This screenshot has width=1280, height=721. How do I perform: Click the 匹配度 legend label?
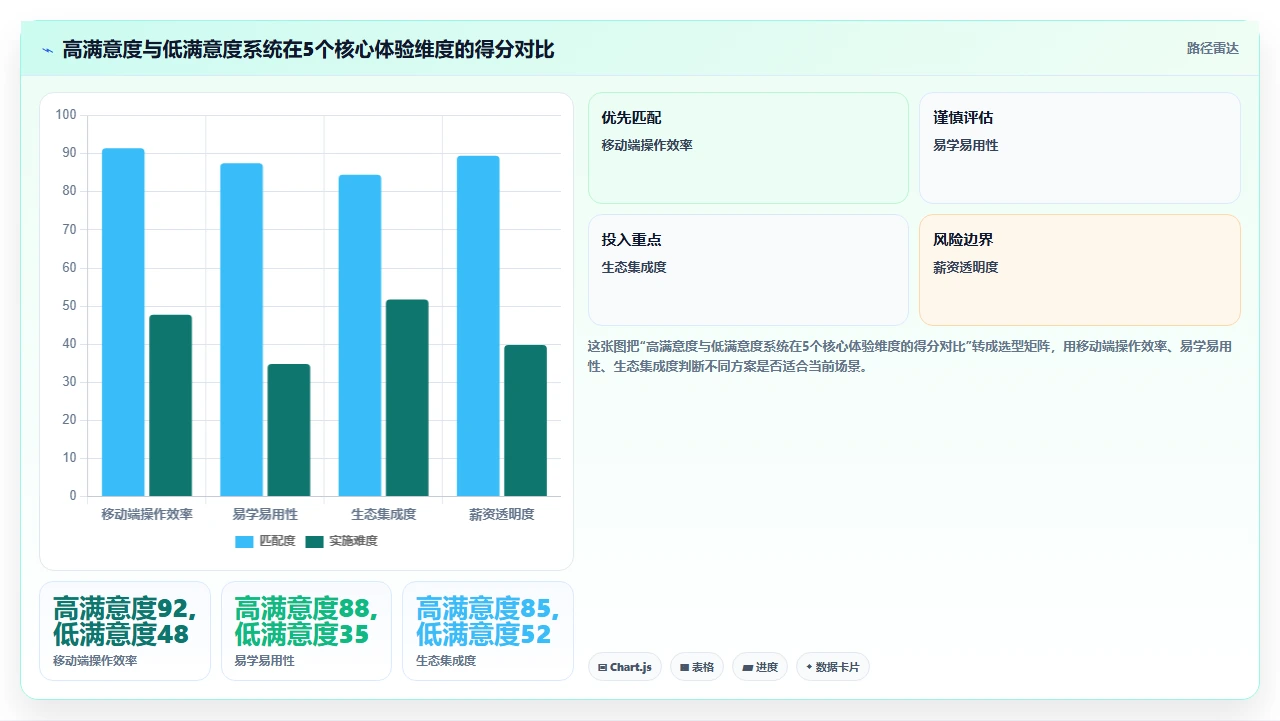point(277,541)
